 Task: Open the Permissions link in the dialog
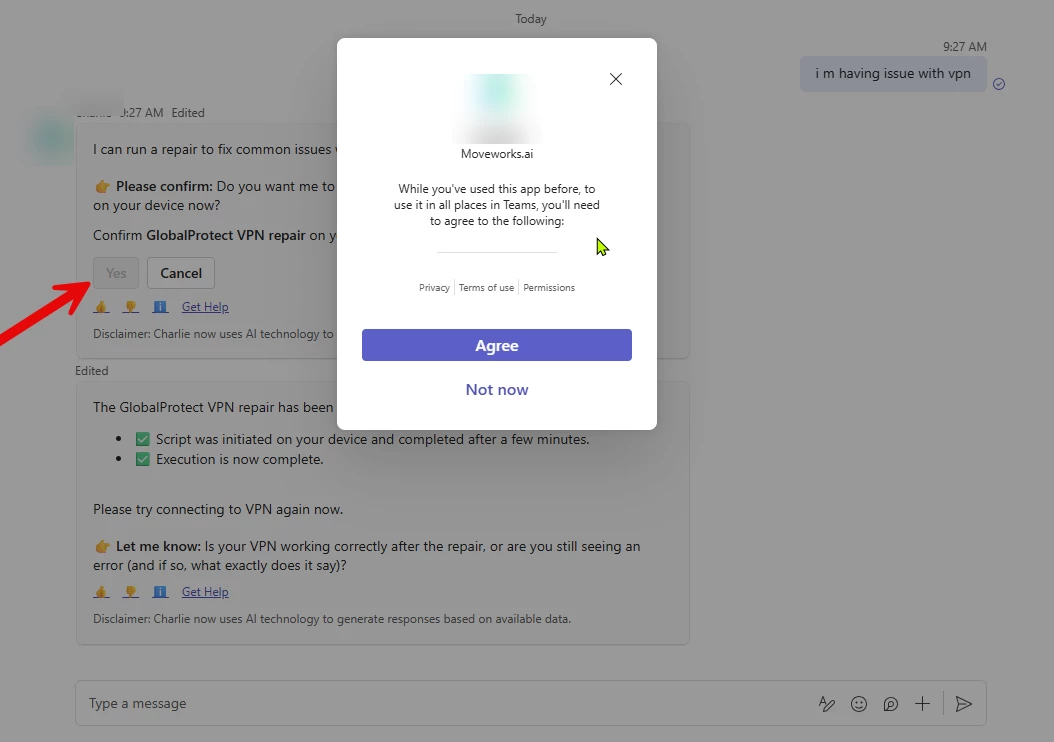point(549,288)
